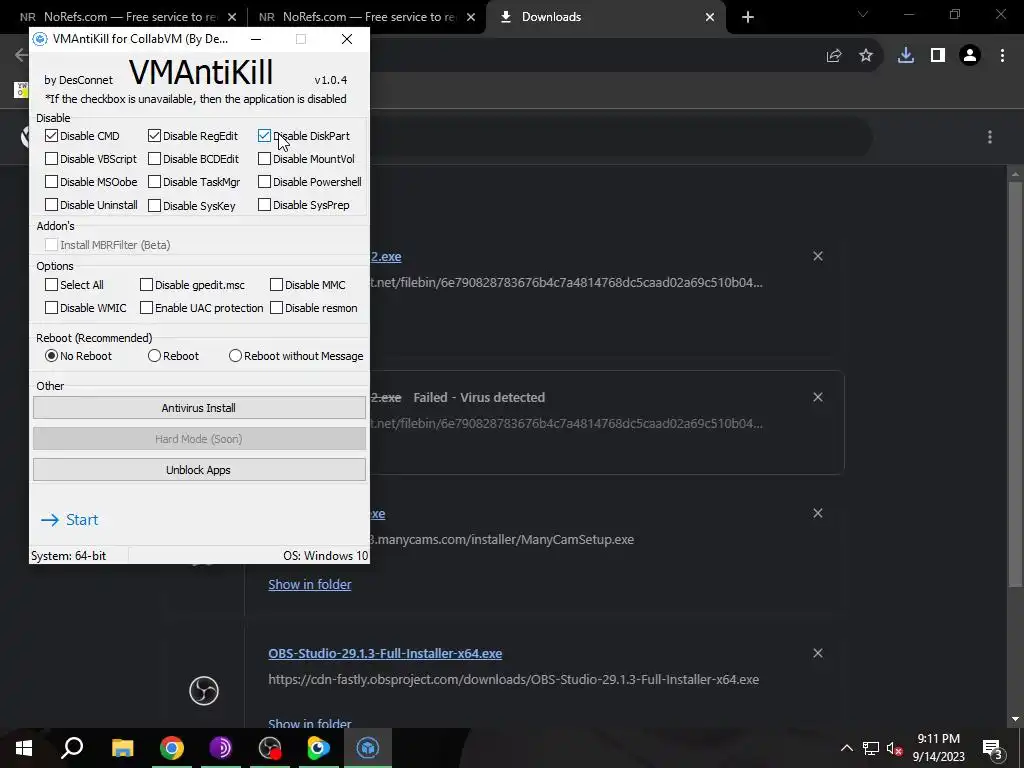The width and height of the screenshot is (1024, 768).
Task: Click the Unblock Apps button
Action: [199, 470]
